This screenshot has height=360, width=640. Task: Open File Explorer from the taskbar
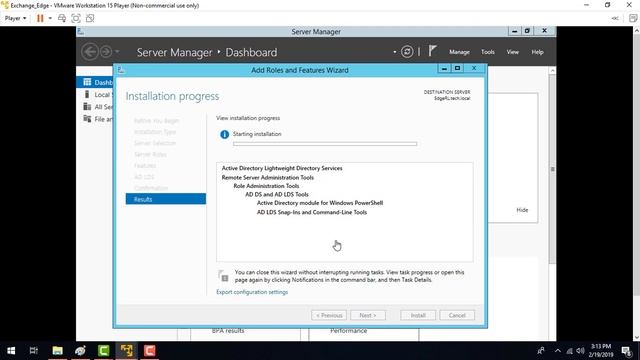tap(57, 351)
